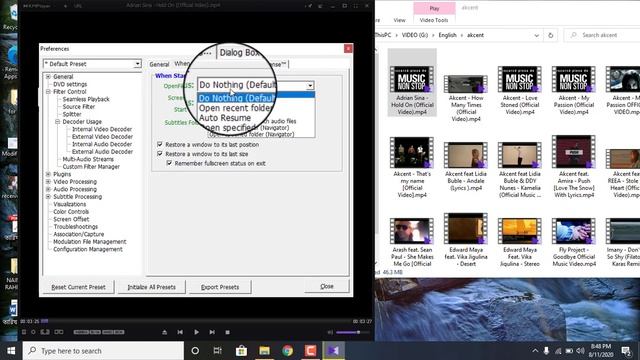
Task: Select Edward Maya - Stereo Love video file
Action: pyautogui.click(x=520, y=242)
